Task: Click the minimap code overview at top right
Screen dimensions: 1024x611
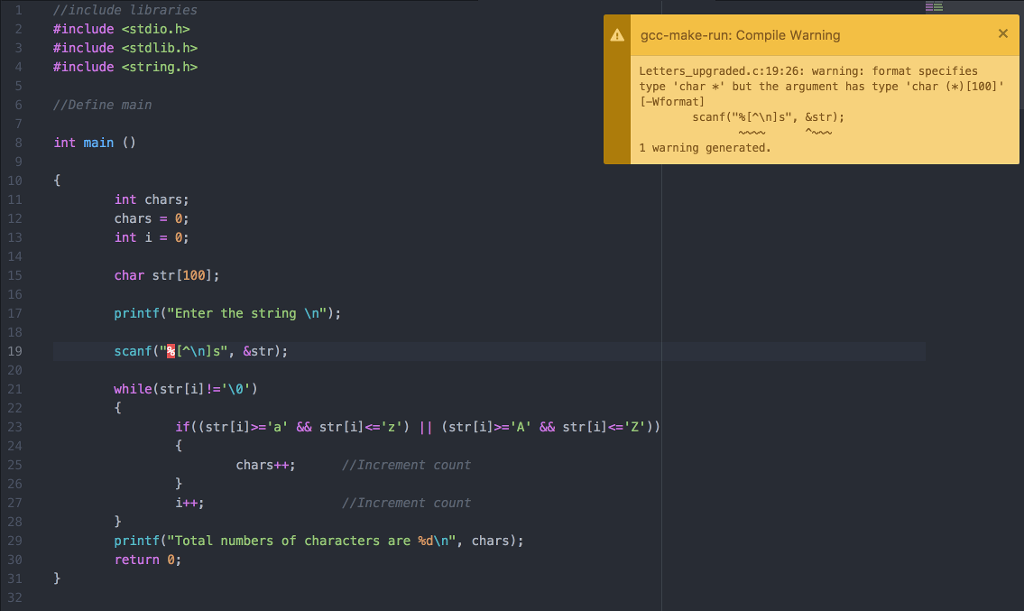Action: pos(933,7)
